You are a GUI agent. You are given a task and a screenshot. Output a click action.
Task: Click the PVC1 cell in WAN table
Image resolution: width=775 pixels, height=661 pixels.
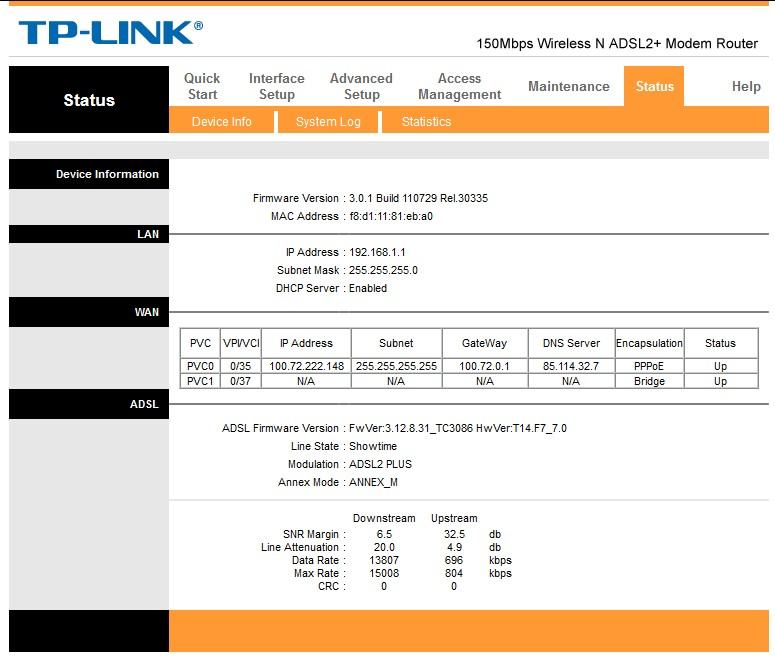coord(200,381)
